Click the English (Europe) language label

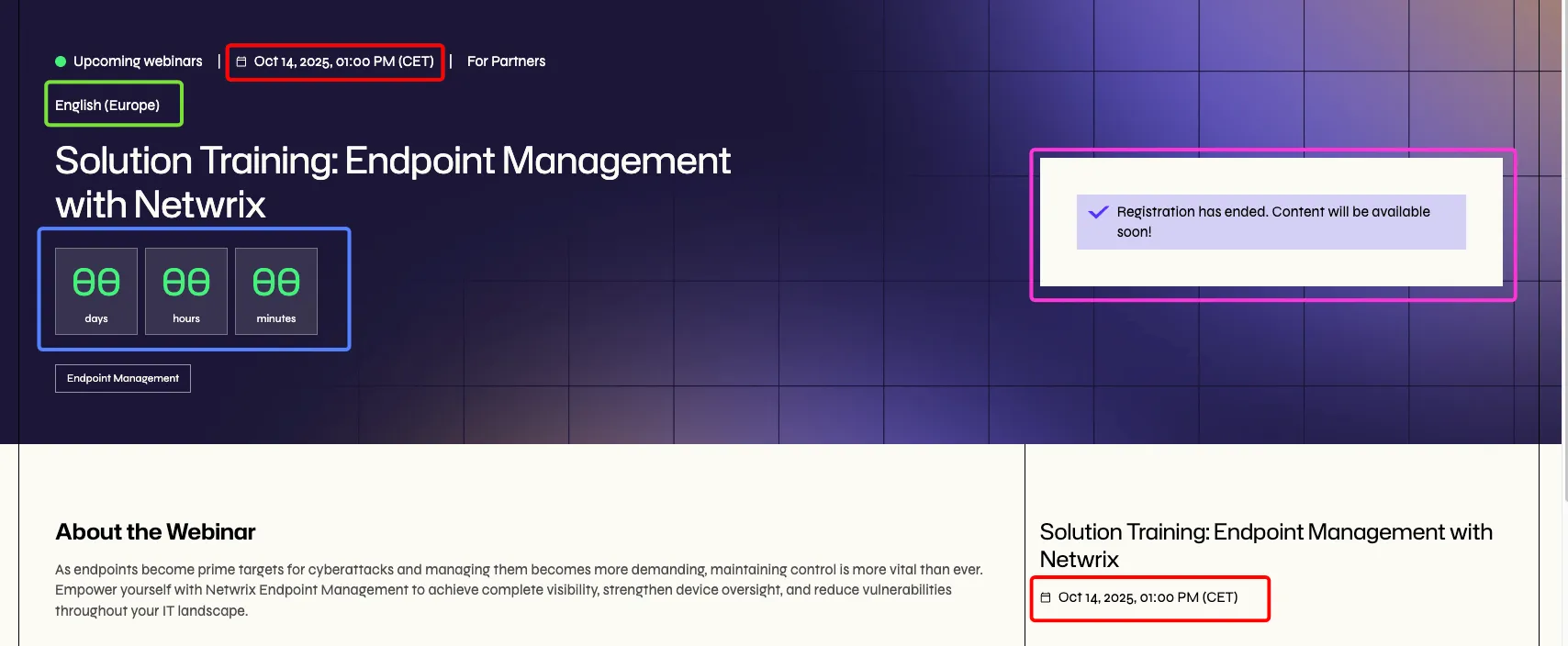pos(107,105)
